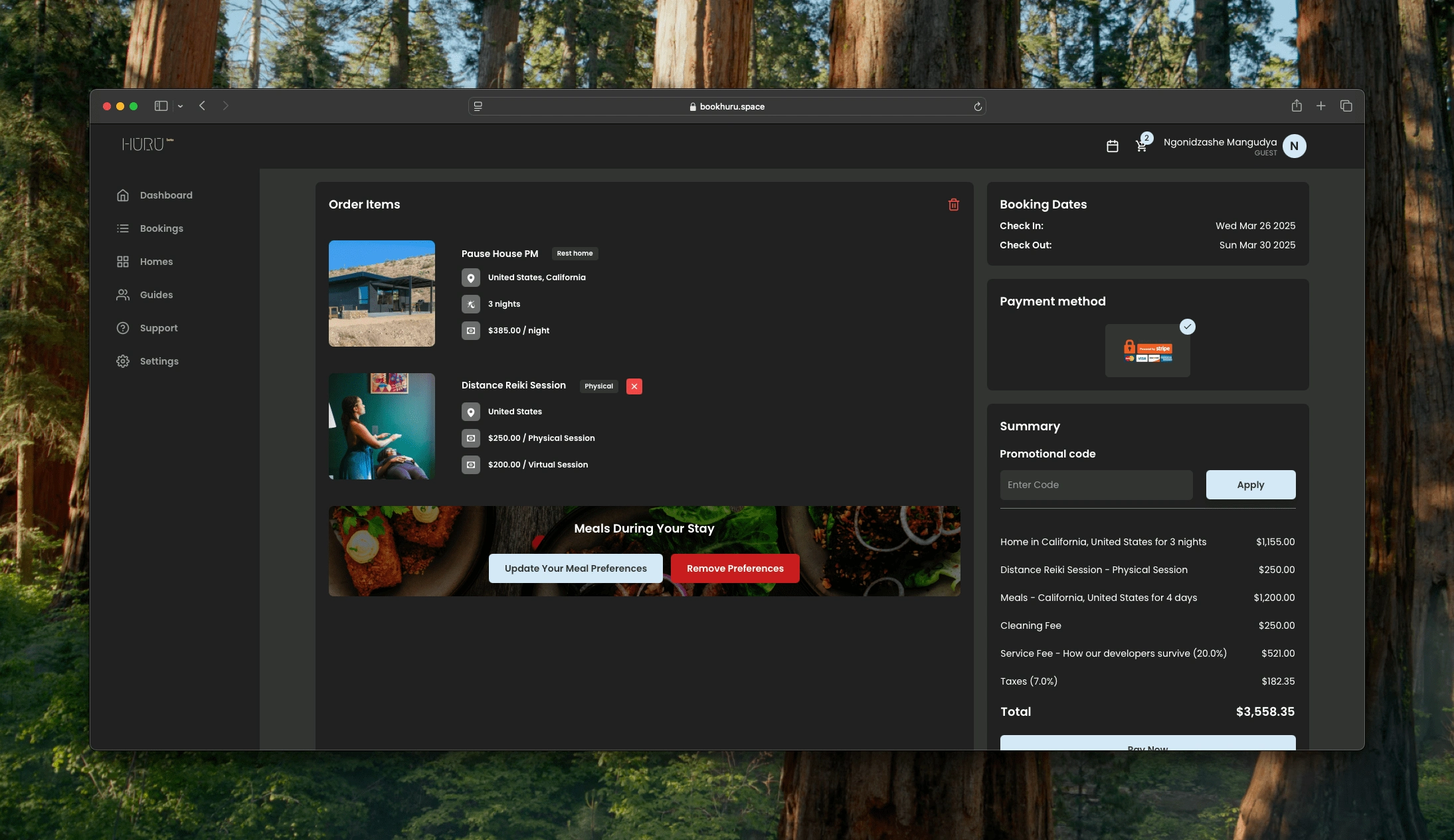
Task: Show the tab overview icon
Action: (x=1346, y=106)
